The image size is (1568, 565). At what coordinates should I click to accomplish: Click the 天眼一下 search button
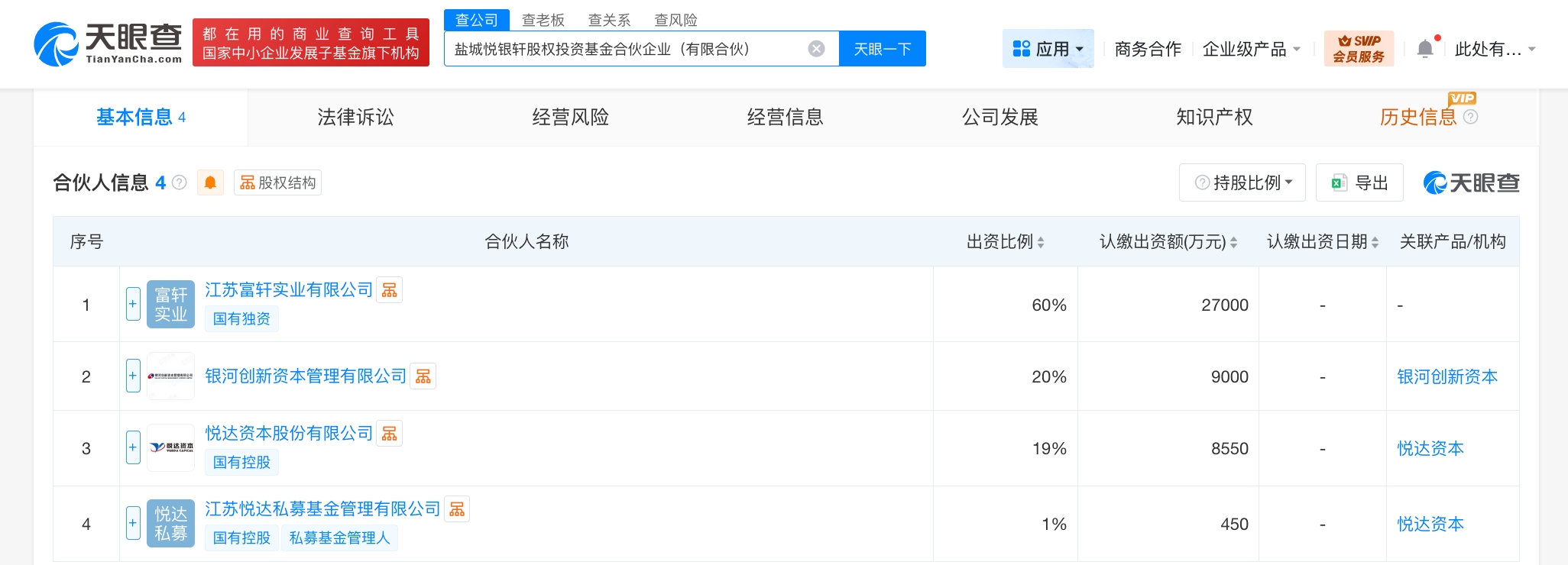[882, 49]
